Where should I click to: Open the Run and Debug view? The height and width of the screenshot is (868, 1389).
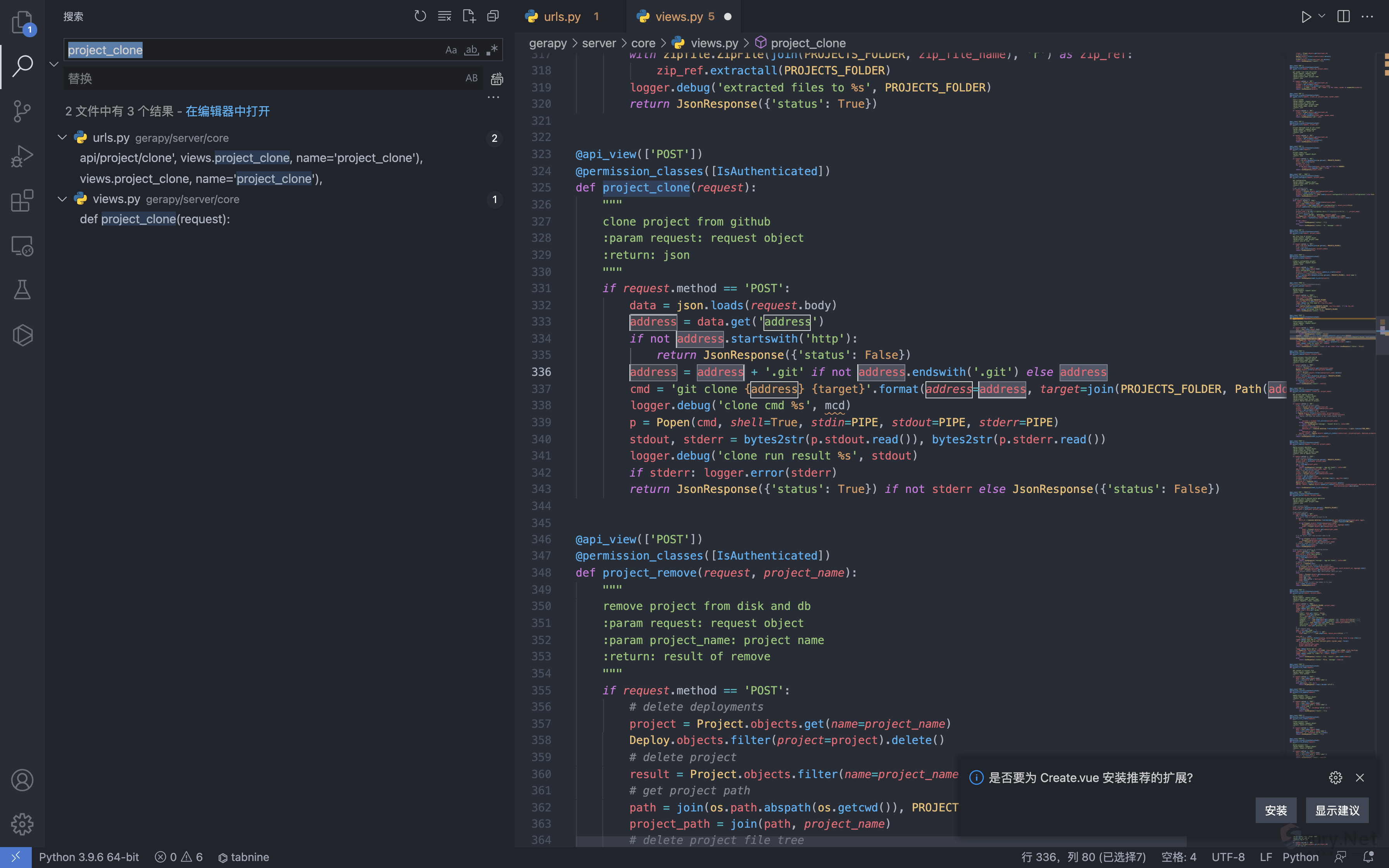pyautogui.click(x=22, y=155)
